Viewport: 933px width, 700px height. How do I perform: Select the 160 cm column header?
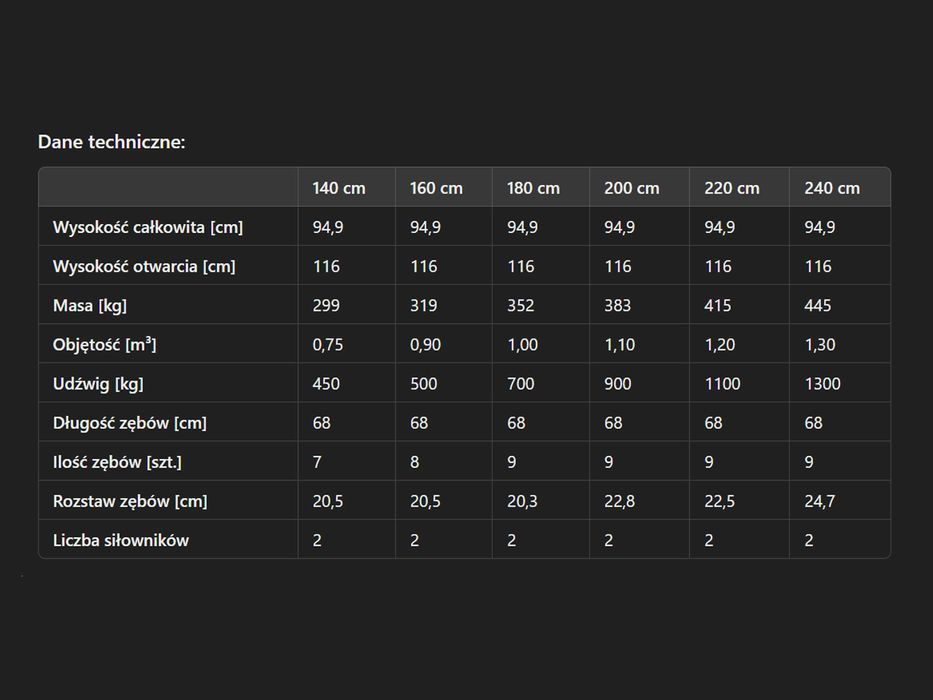(436, 188)
